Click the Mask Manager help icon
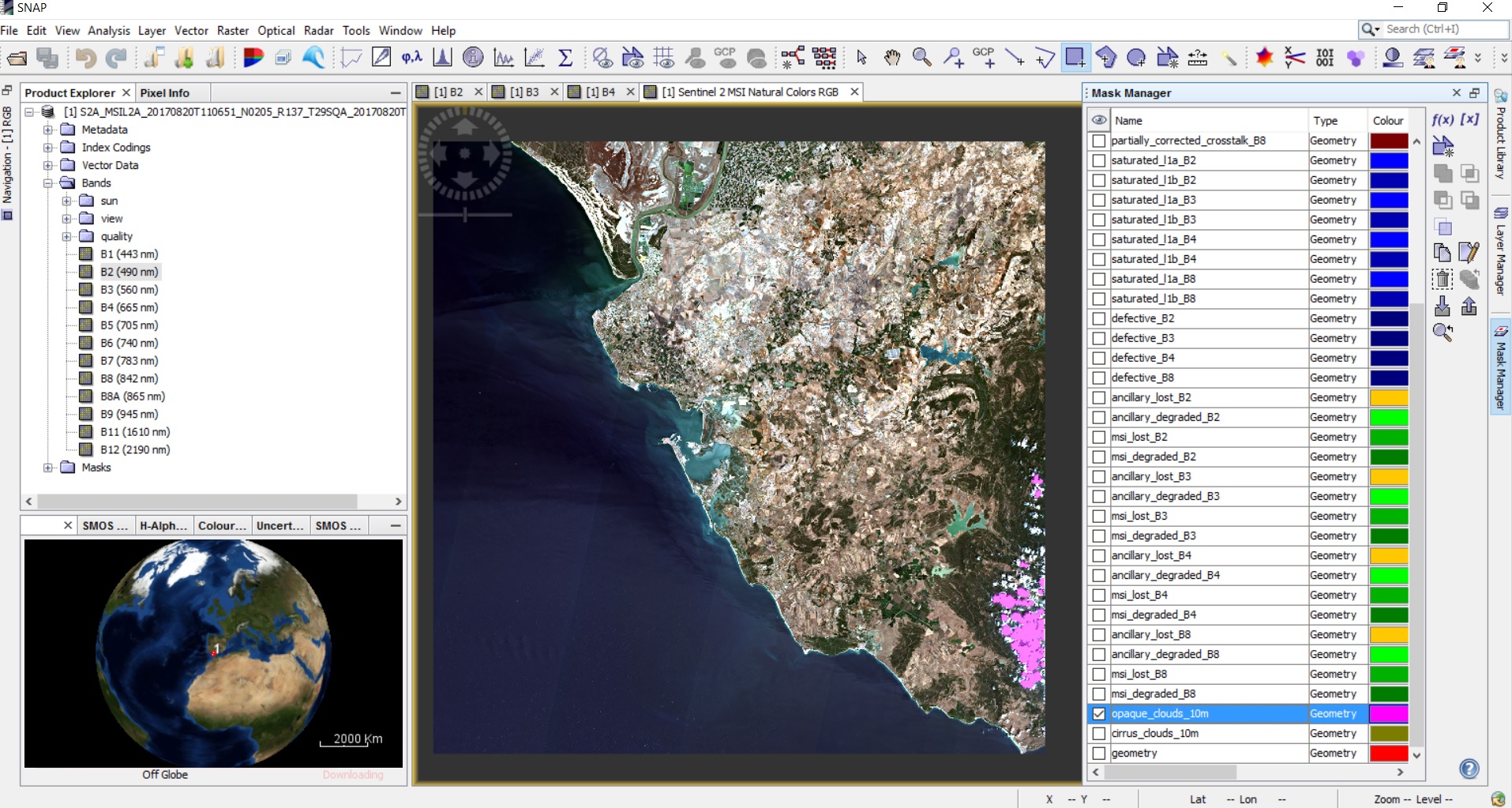 tap(1469, 769)
